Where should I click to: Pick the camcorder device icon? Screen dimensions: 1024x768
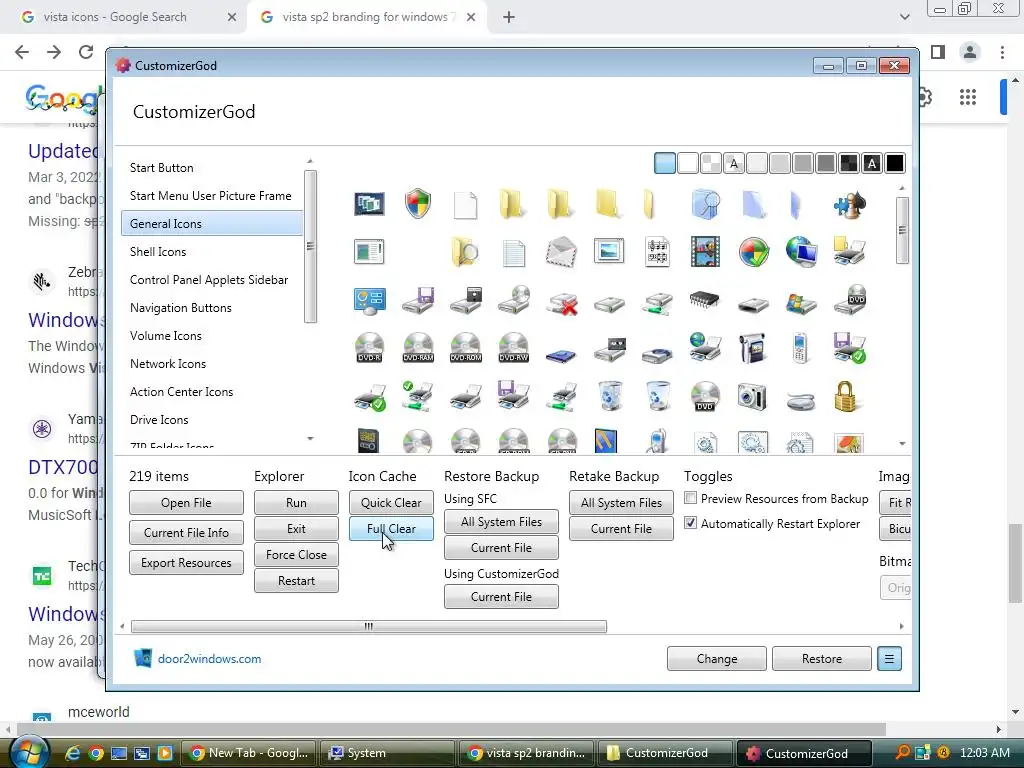752,348
